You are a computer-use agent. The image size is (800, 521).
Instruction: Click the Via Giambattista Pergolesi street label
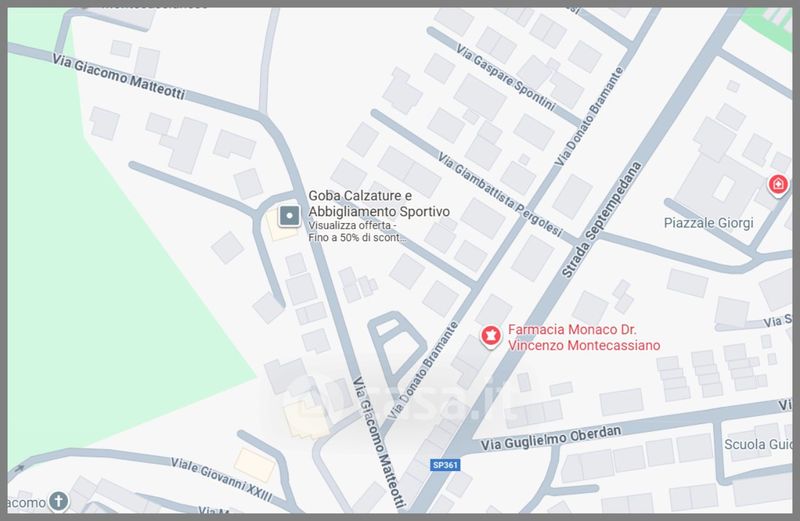pyautogui.click(x=500, y=195)
